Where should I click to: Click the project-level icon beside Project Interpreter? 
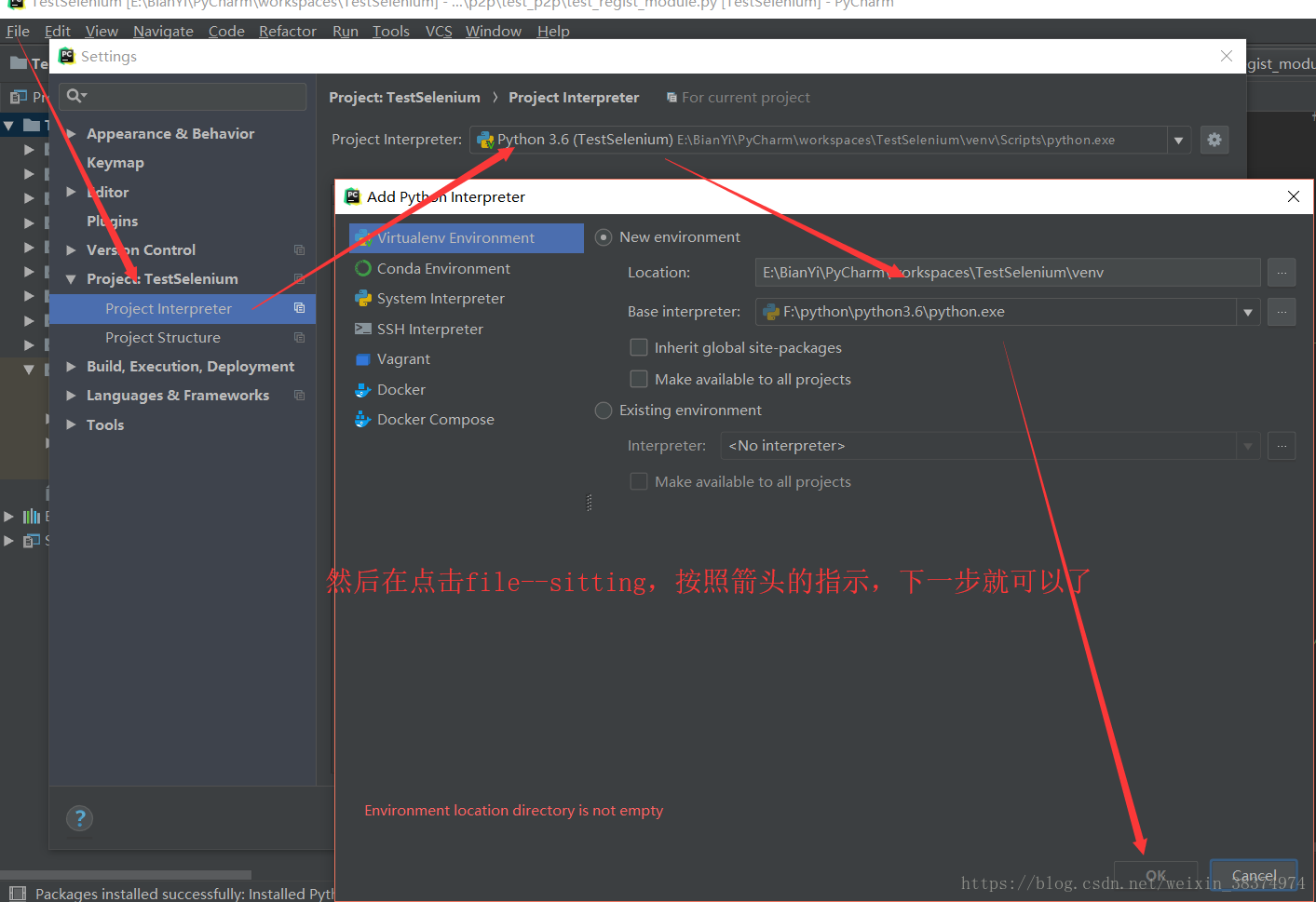click(x=299, y=308)
